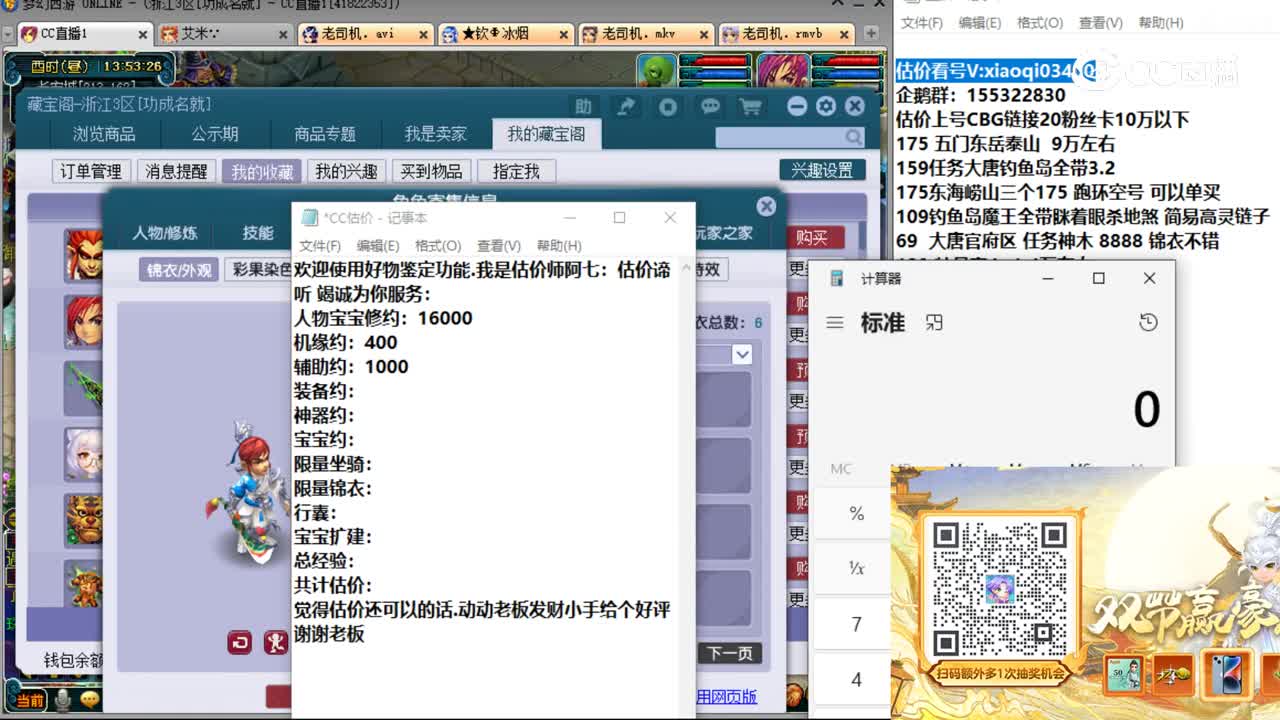Viewport: 1280px width, 720px height.
Task: Close the 艾米 tab
Action: [284, 35]
